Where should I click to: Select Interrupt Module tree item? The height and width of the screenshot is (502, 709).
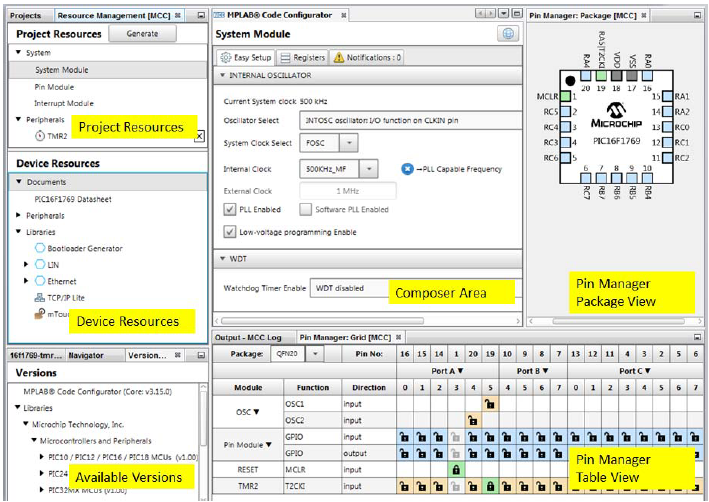pos(64,103)
